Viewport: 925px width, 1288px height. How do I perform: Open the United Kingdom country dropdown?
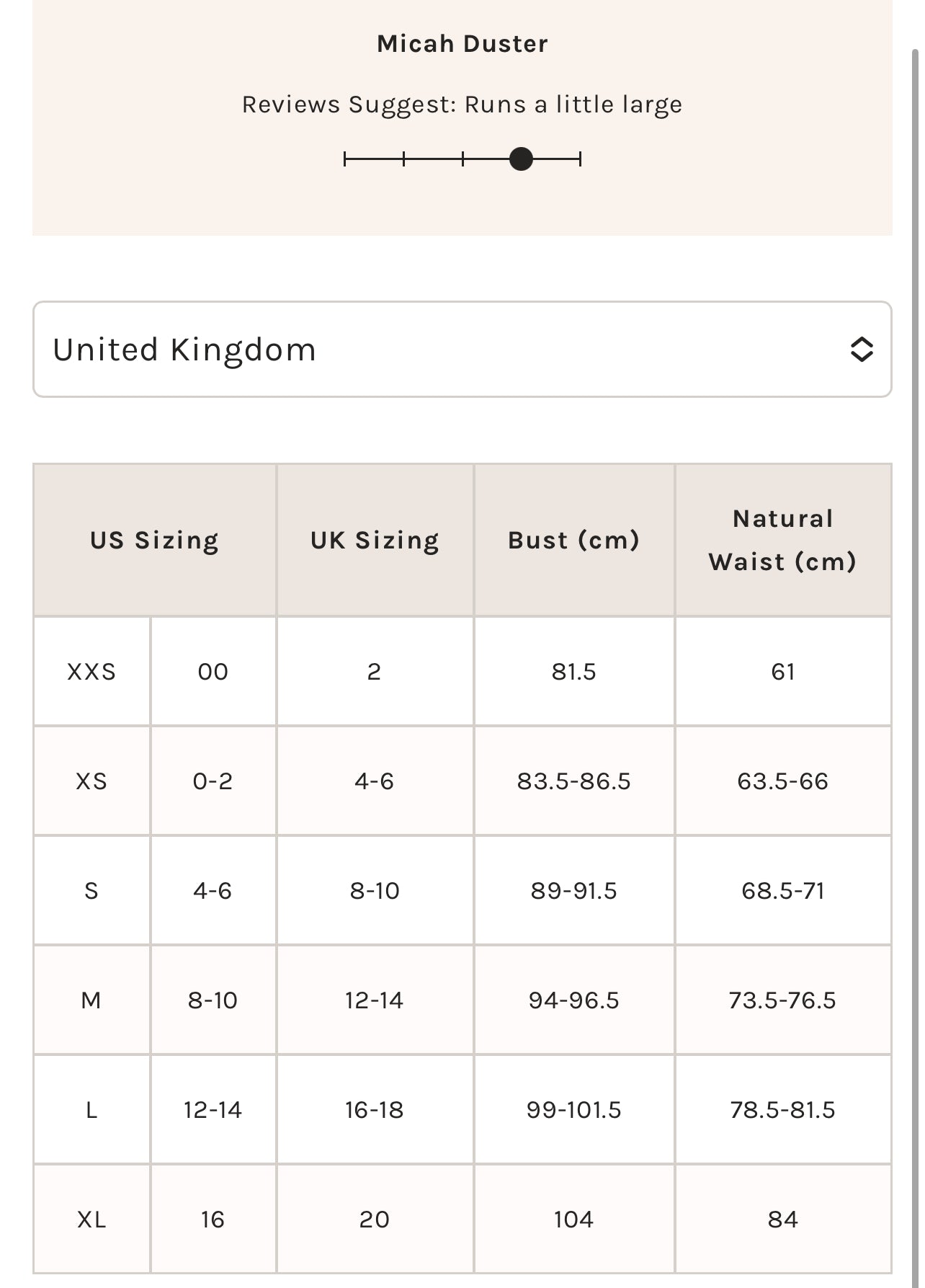pos(462,350)
